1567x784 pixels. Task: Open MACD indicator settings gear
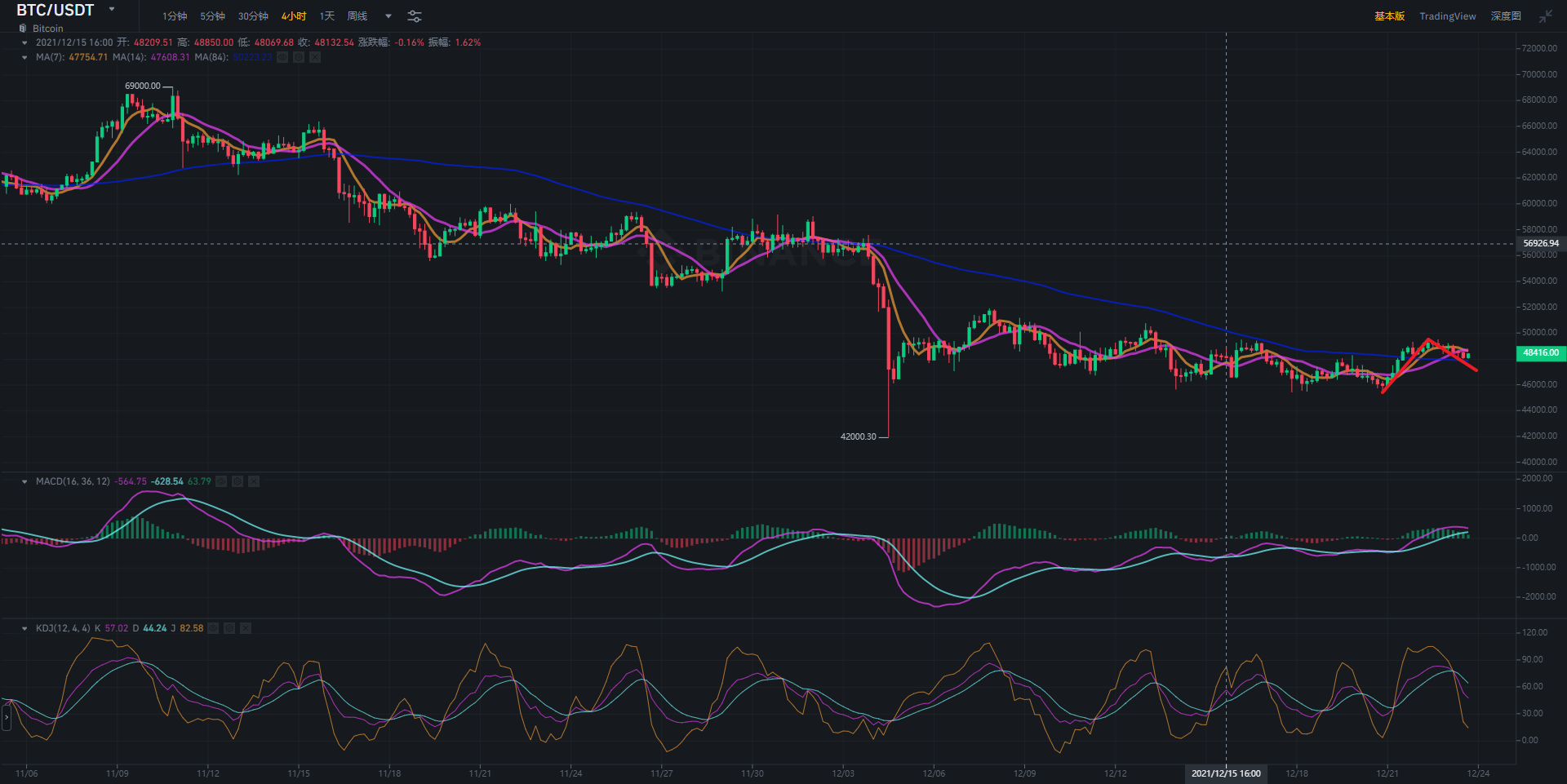pos(237,481)
